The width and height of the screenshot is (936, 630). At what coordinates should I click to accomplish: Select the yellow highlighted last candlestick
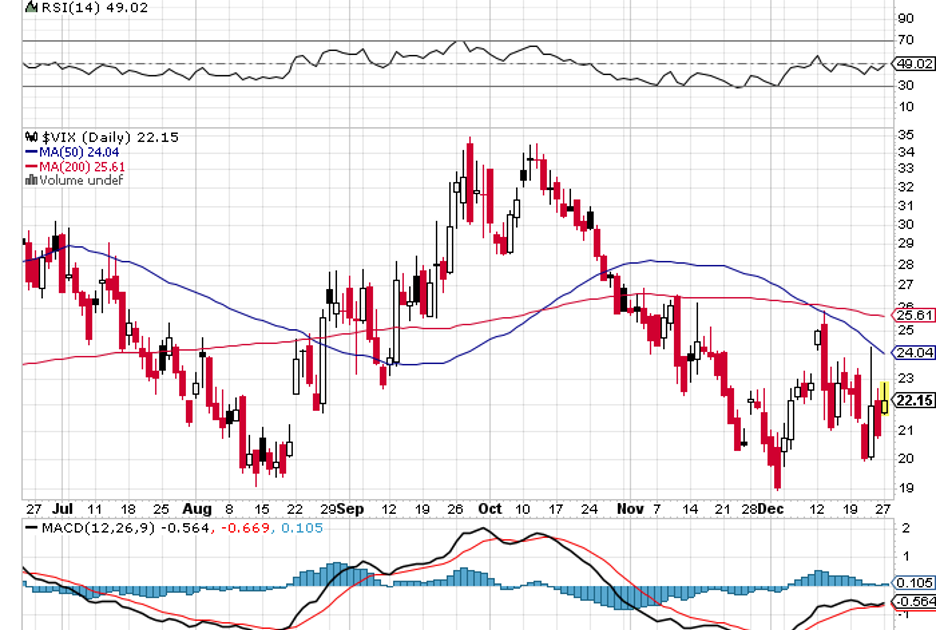point(884,399)
